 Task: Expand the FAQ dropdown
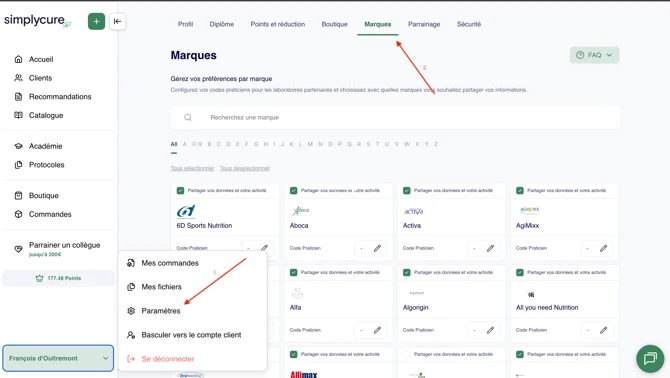(x=594, y=55)
